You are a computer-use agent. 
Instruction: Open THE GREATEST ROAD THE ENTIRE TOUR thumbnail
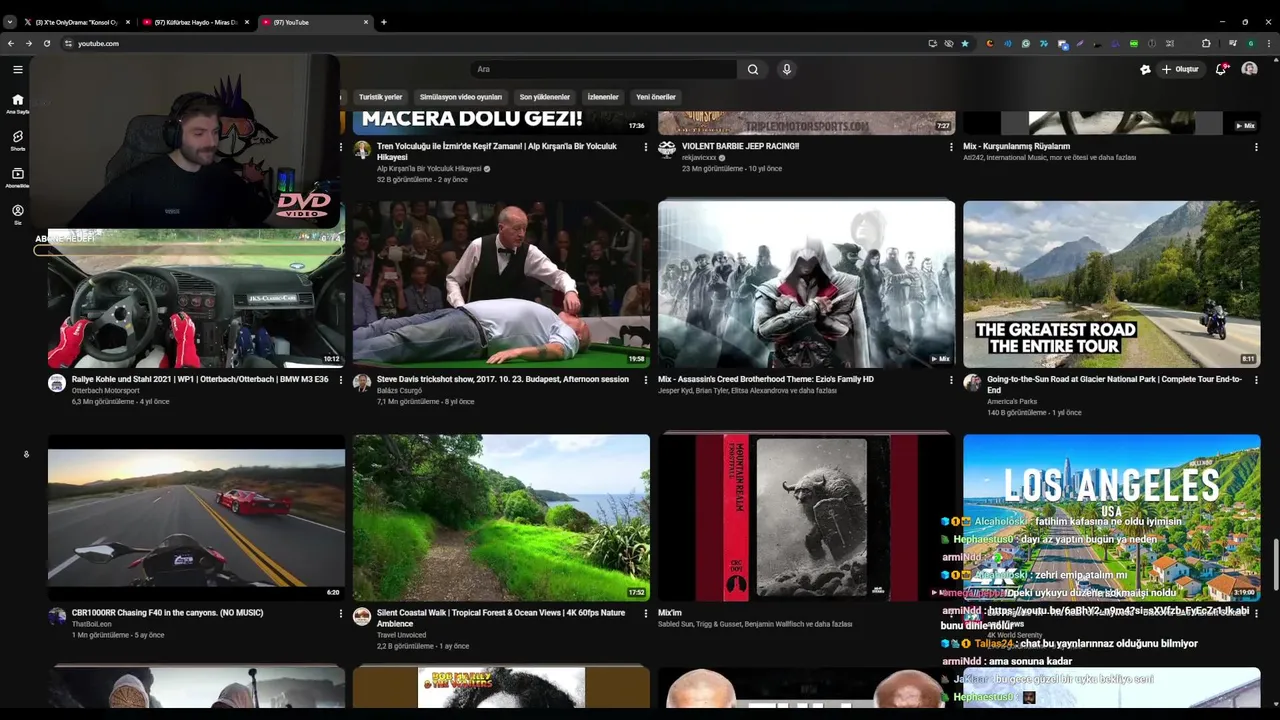(1111, 284)
